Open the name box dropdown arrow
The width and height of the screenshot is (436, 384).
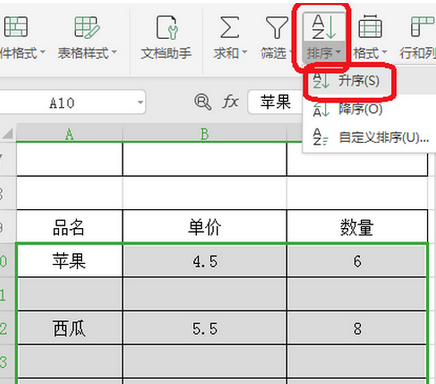coord(140,102)
